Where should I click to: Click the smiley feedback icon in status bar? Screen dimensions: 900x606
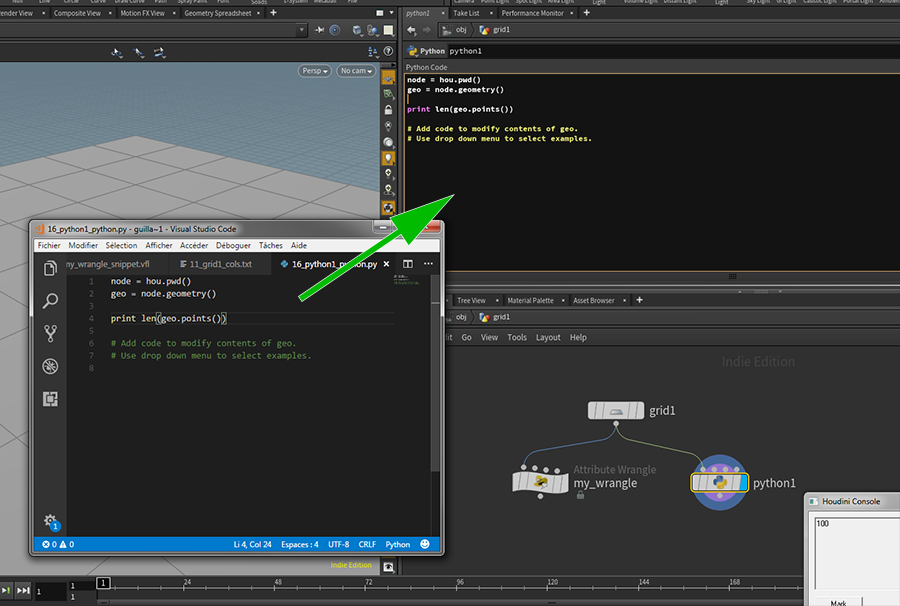425,545
